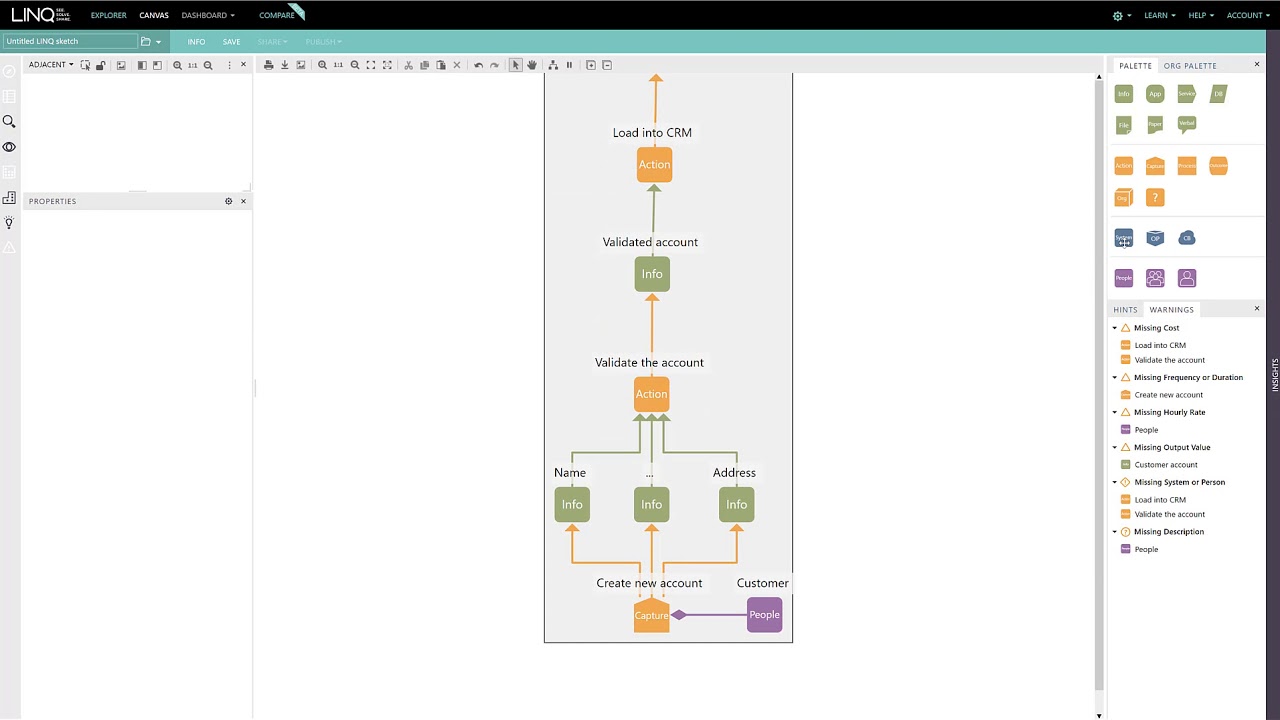Switch to the ORG PALETTE tab

point(1190,66)
